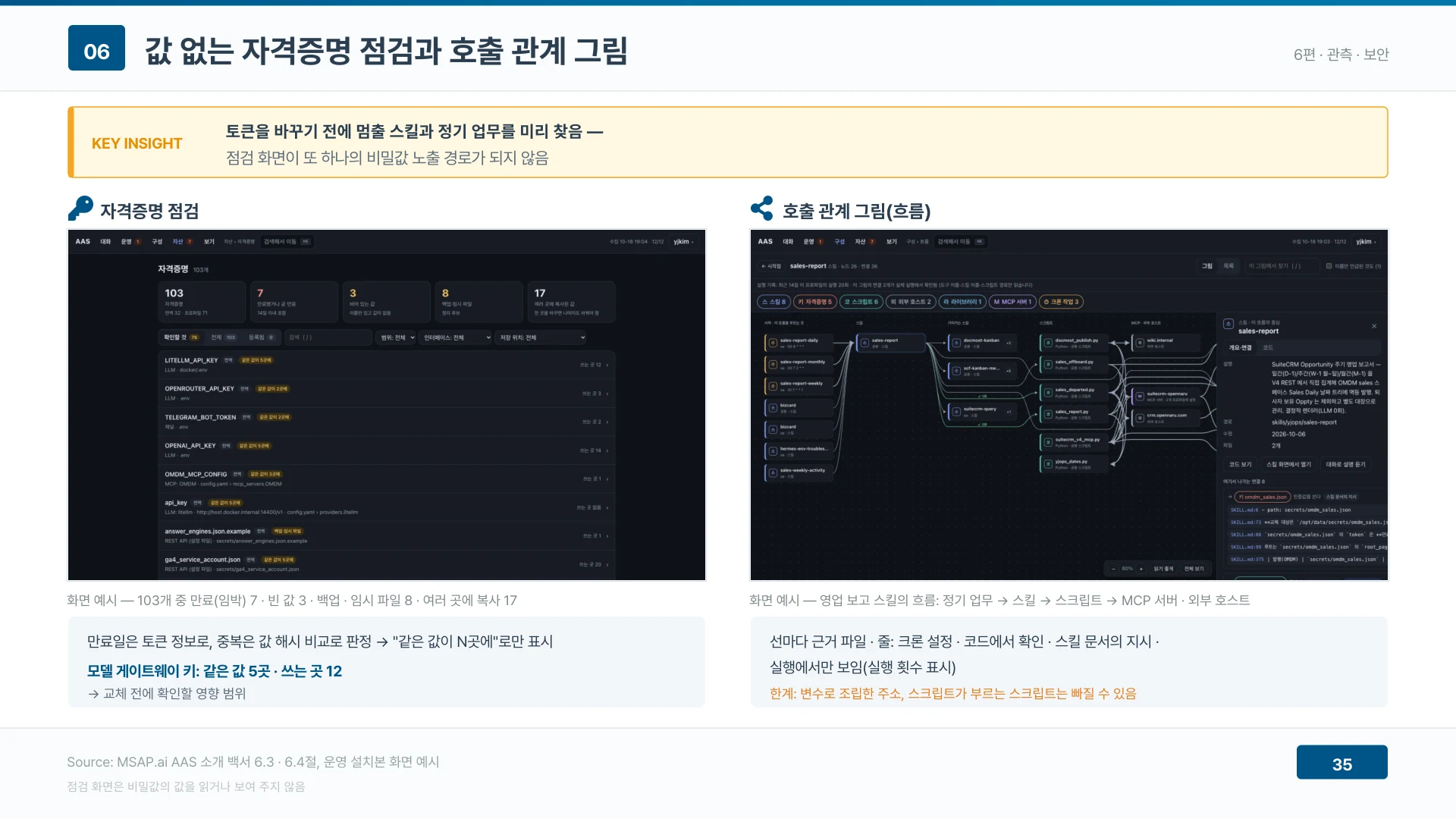This screenshot has width=1456, height=819.
Task: Click the omdm_sales.json key chip
Action: tap(1262, 497)
